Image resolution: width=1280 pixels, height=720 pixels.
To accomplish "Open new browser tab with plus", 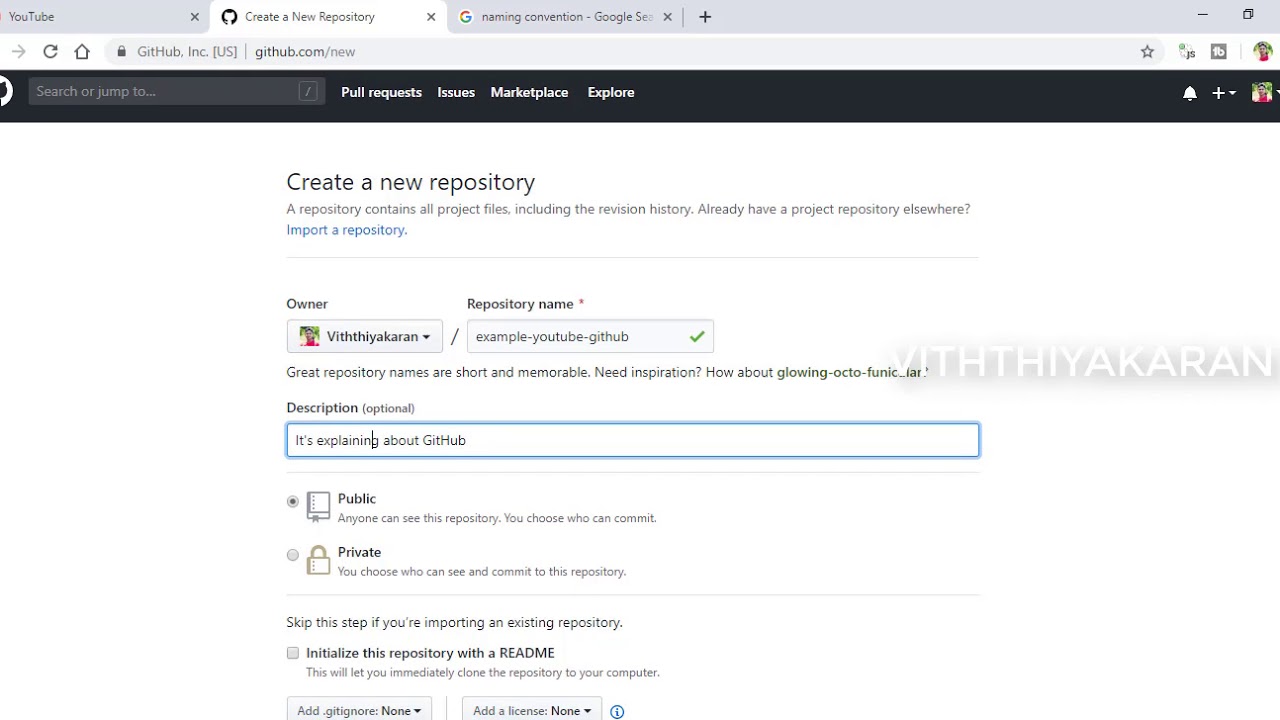I will 705,17.
